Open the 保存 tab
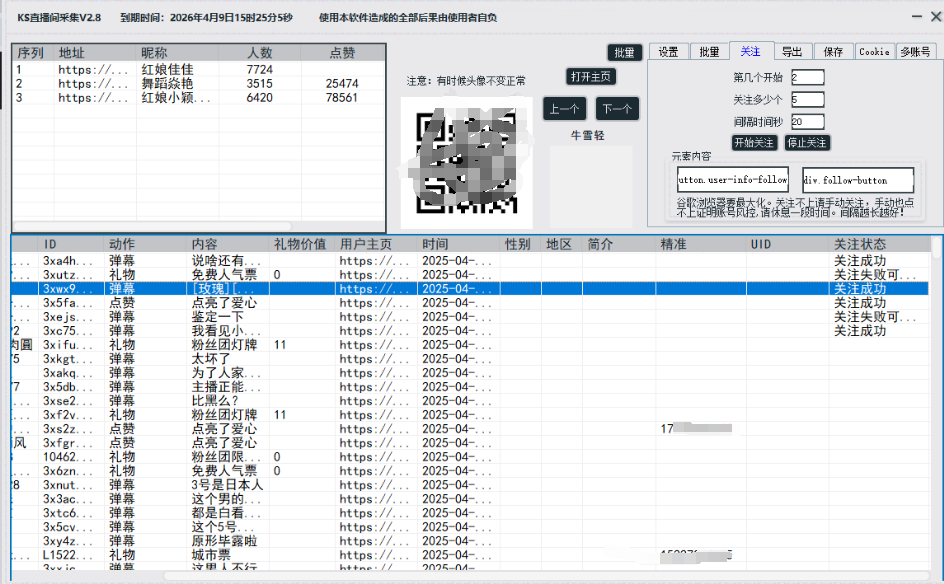This screenshot has height=584, width=944. click(833, 52)
